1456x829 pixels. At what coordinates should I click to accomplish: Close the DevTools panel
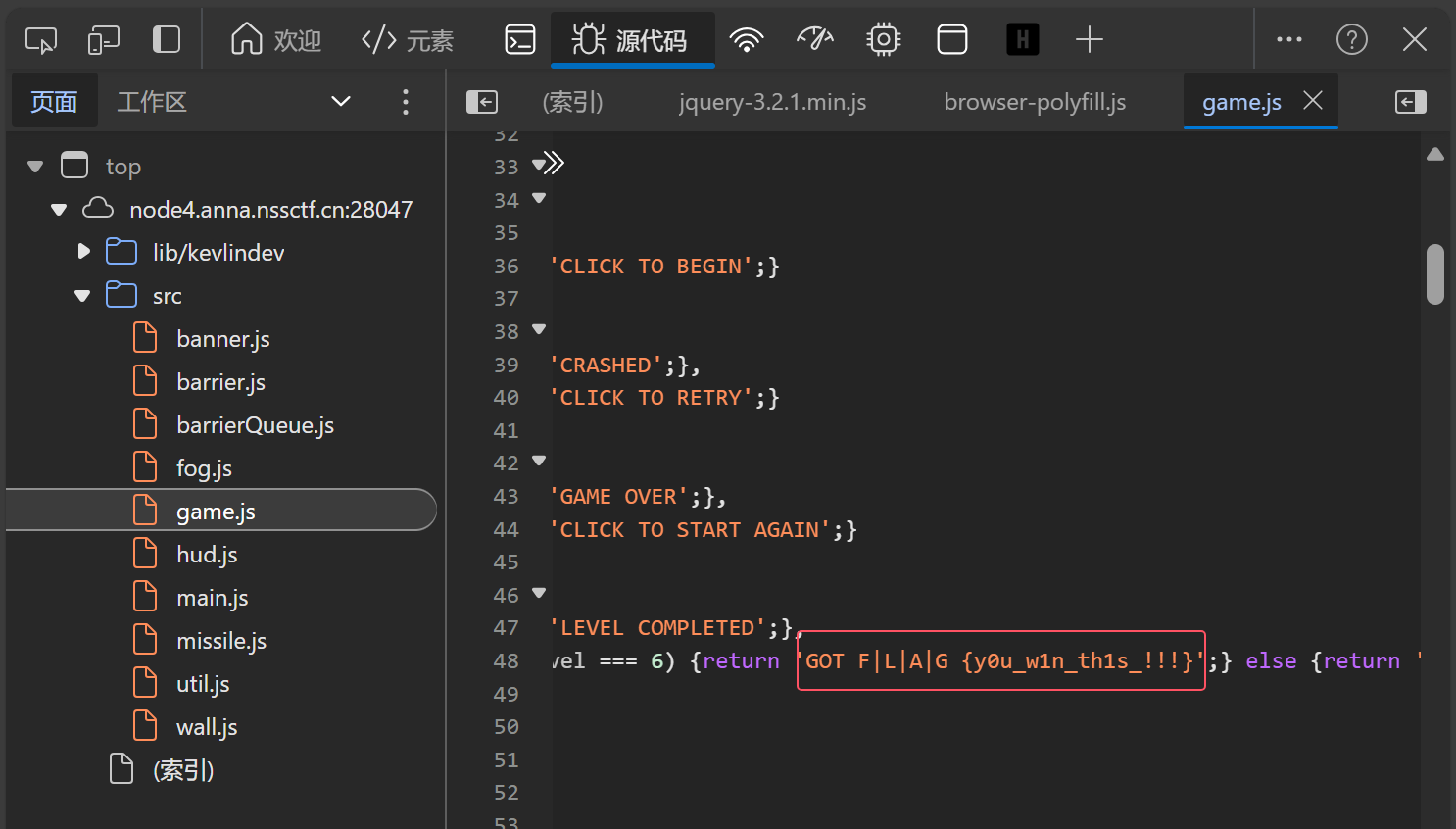1415,40
